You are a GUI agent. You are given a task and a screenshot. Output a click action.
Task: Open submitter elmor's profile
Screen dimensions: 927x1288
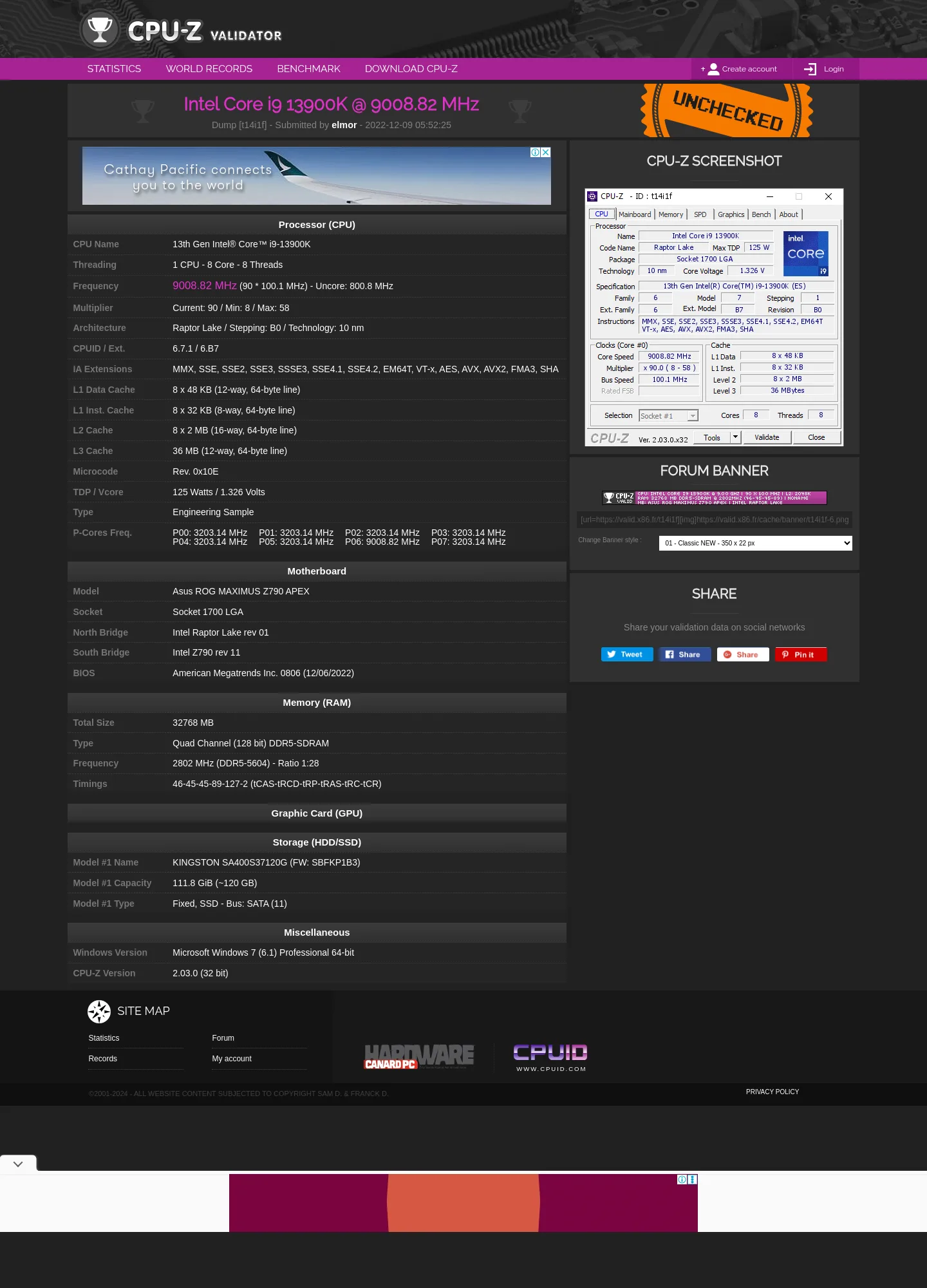point(344,125)
